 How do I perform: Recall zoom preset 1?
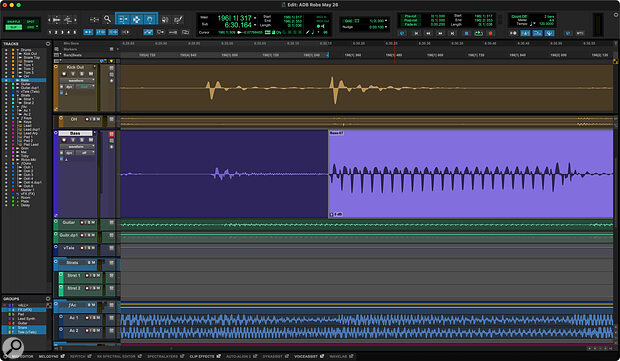tap(50, 32)
